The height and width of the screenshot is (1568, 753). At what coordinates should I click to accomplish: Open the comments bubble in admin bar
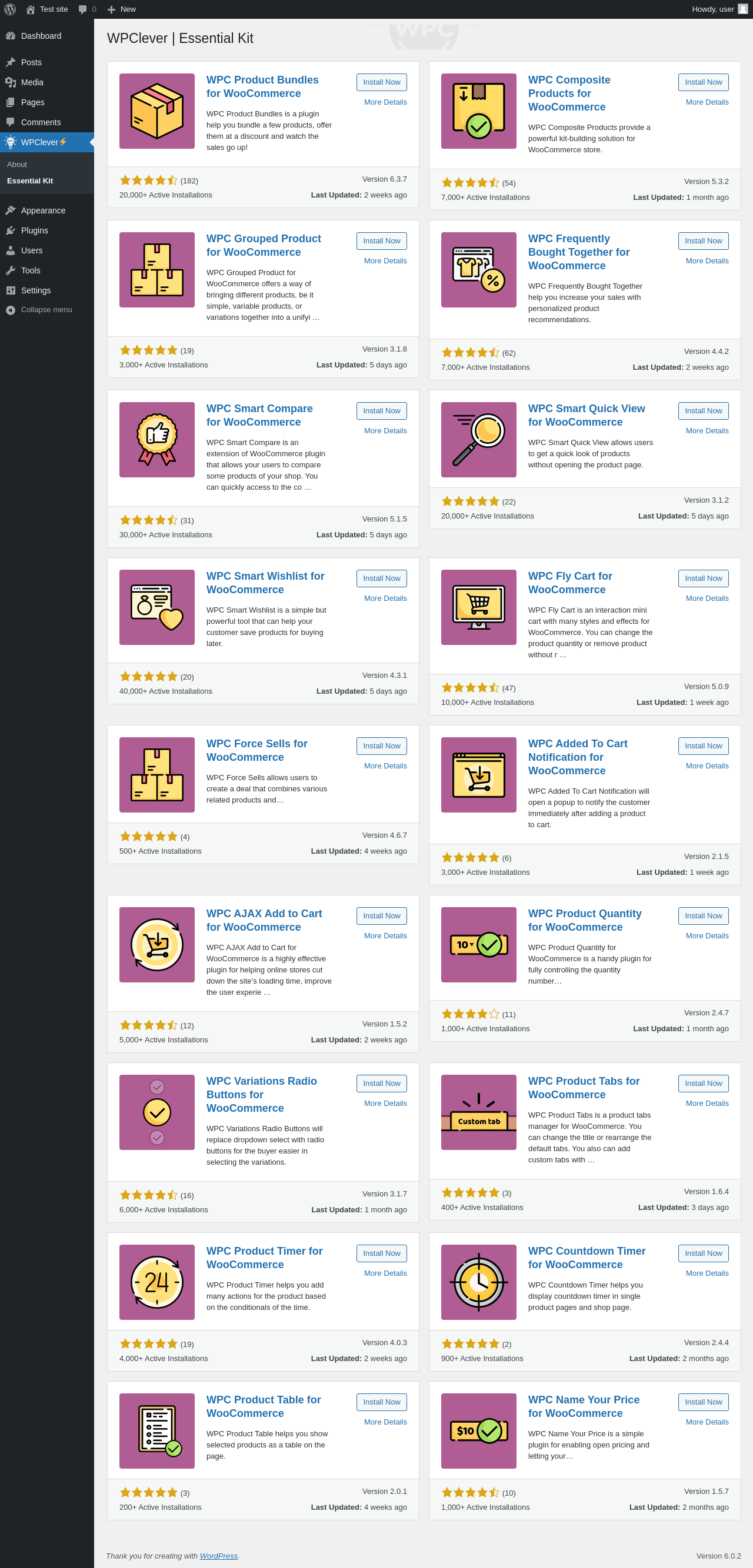83,9
